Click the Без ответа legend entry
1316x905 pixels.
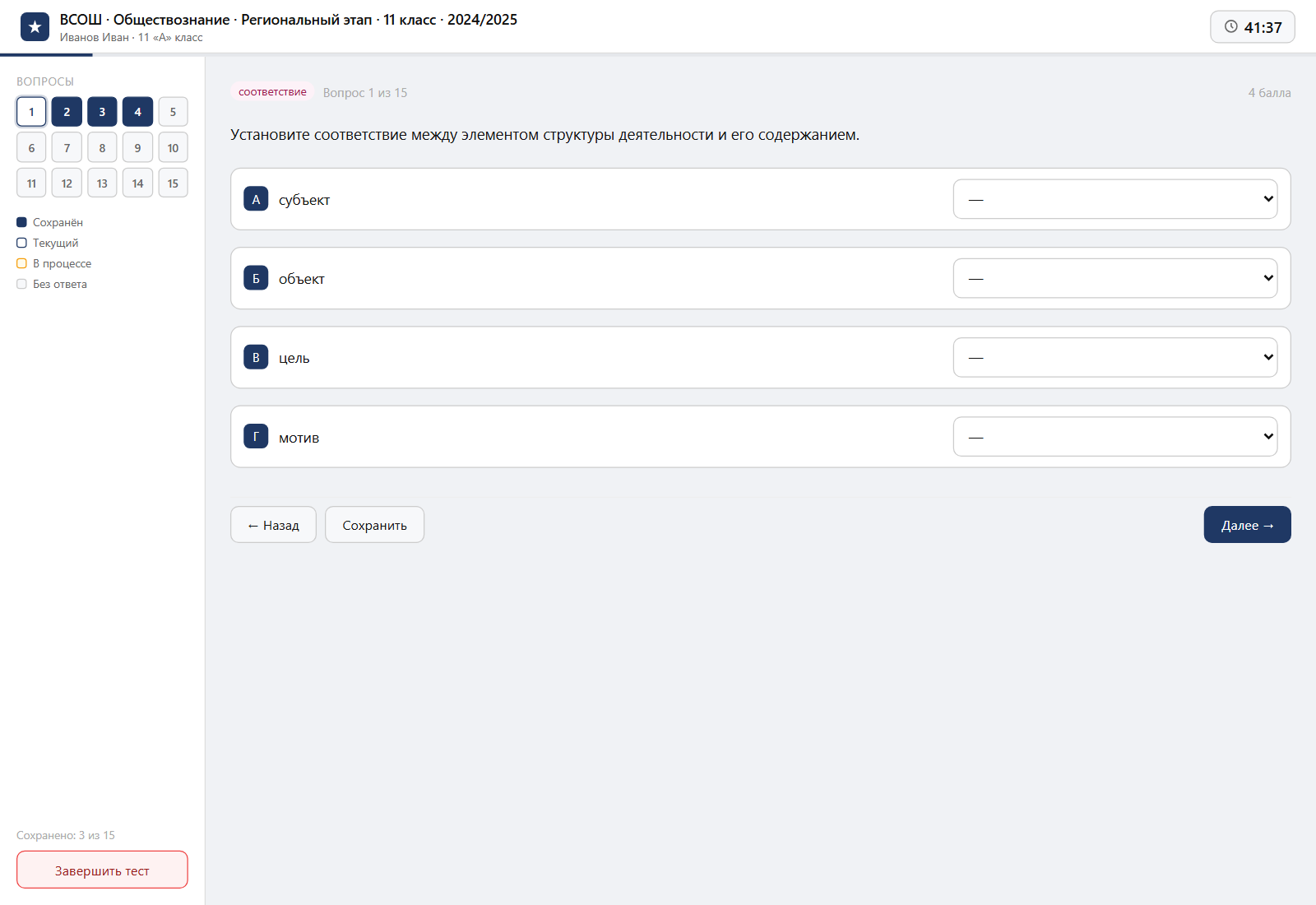pyautogui.click(x=52, y=284)
